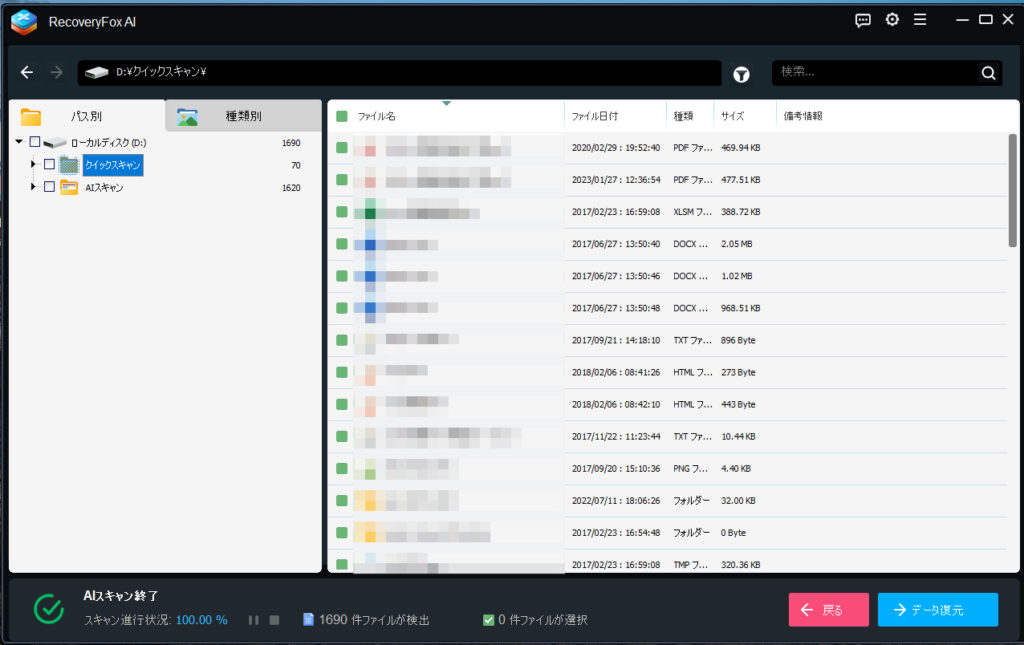Click the back navigation arrow
Screen dimensions: 1024x645
point(27,72)
